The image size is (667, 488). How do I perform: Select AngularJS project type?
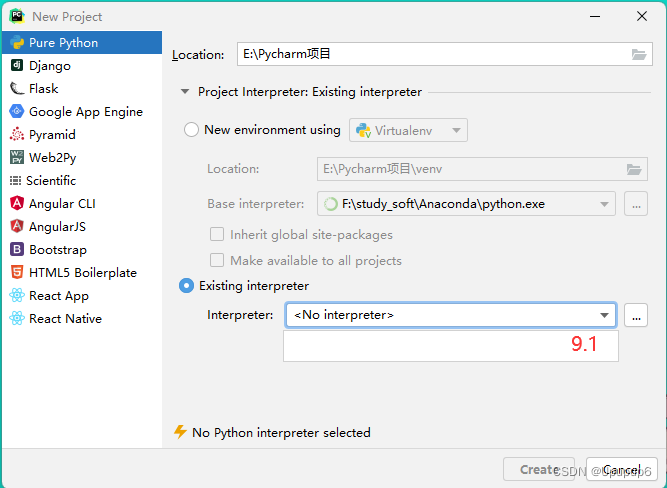point(82,226)
